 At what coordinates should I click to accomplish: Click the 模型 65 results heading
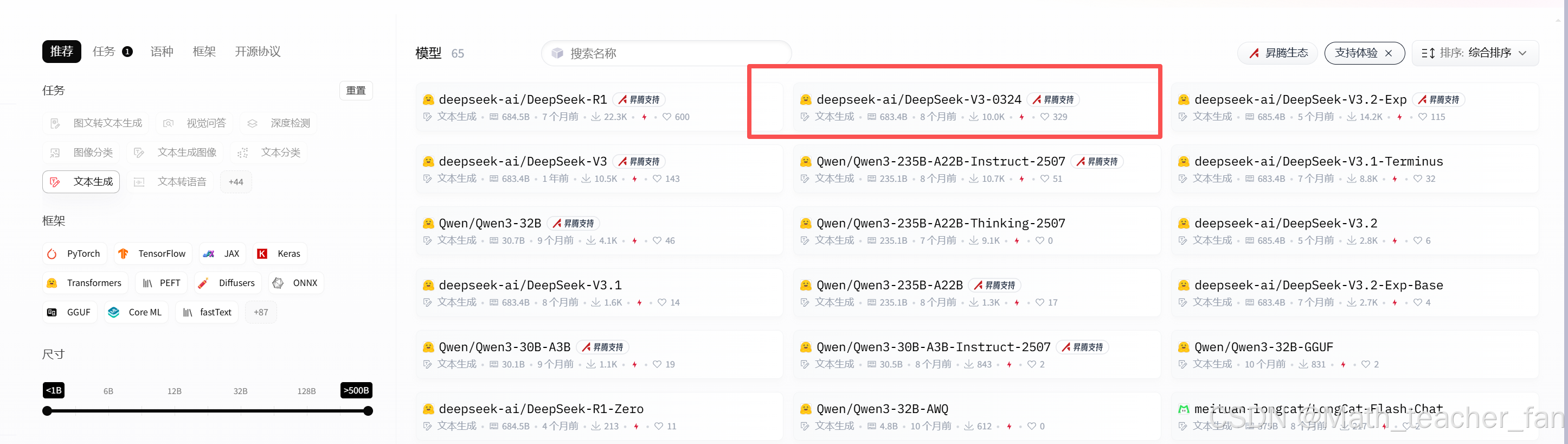(440, 53)
